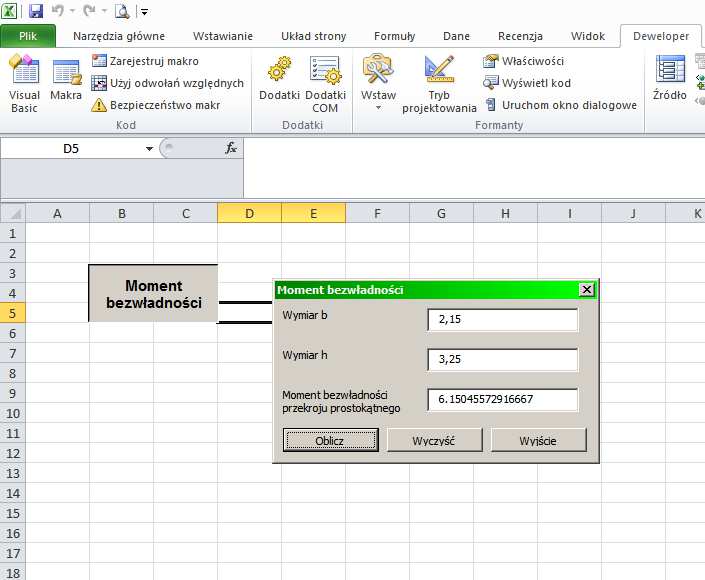Open Customize Quick Access Toolbar dropdown
705x580 pixels.
click(144, 12)
